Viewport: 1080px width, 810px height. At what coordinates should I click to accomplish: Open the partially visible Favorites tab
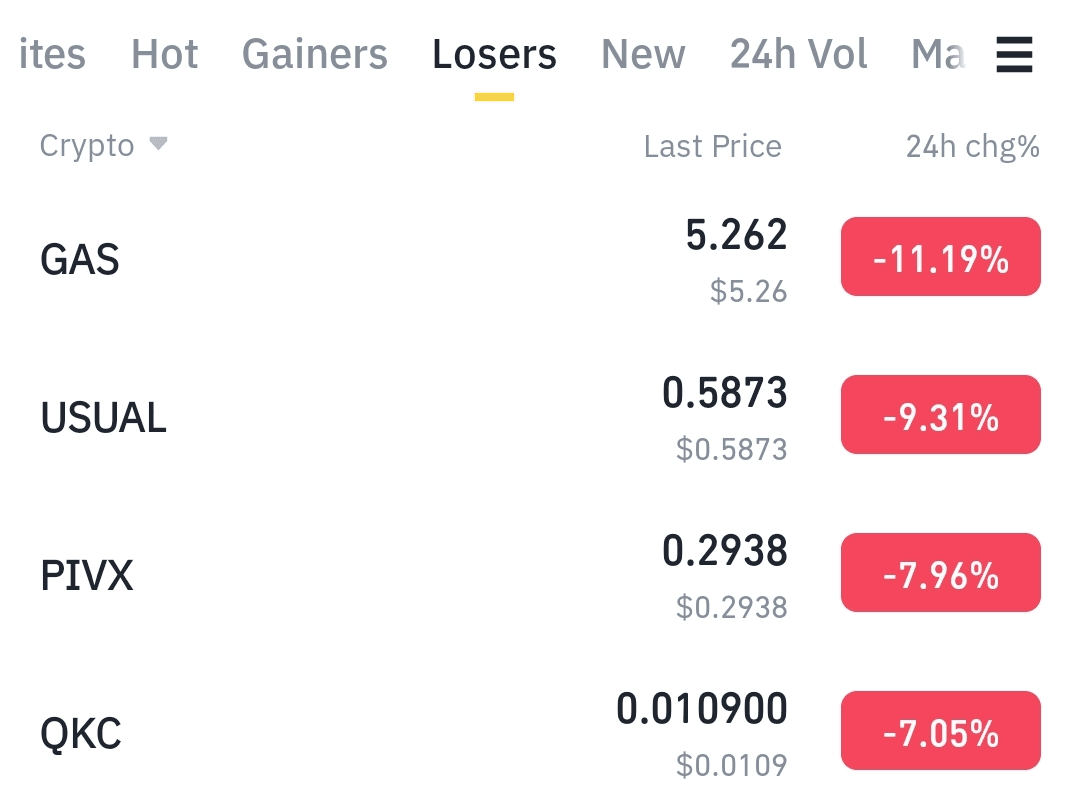click(52, 54)
